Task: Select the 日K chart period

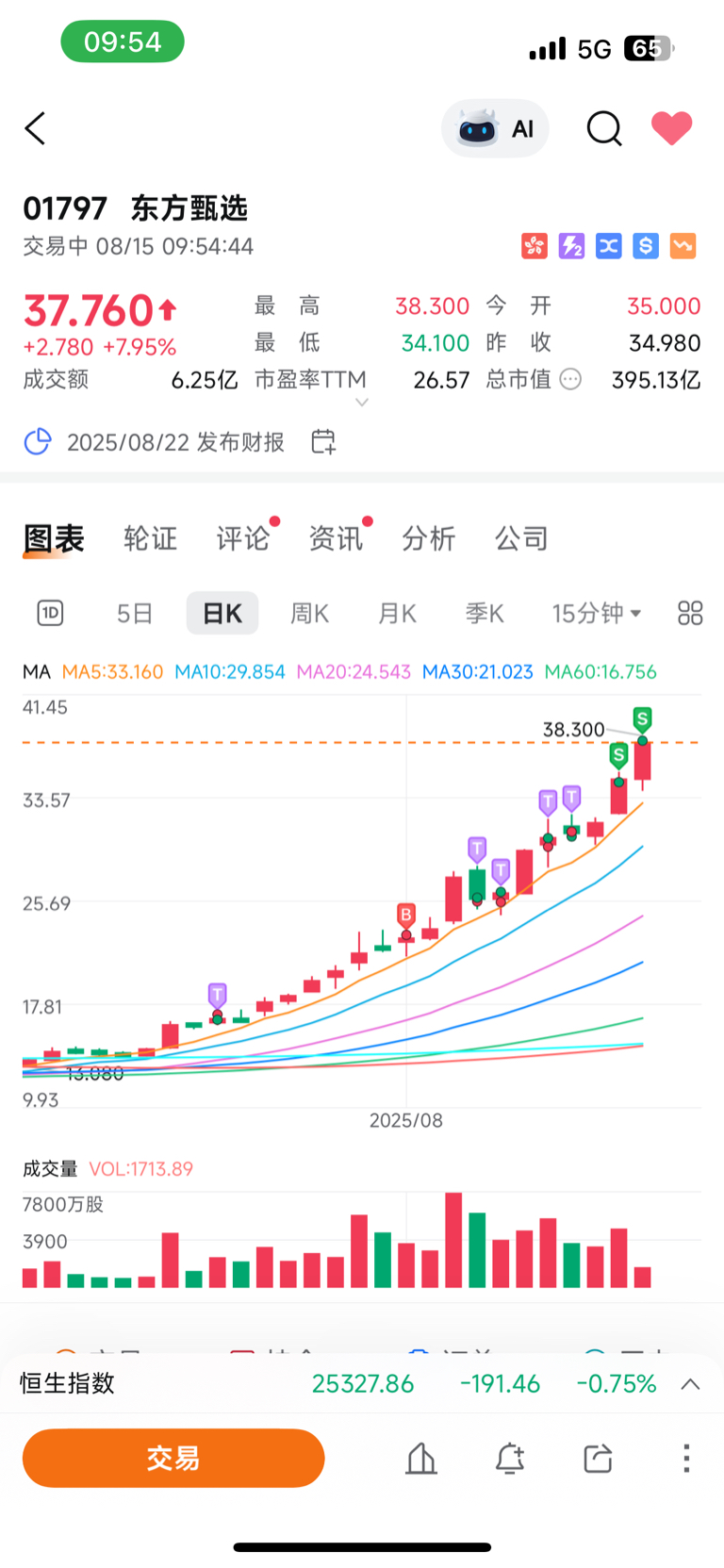Action: click(x=222, y=614)
